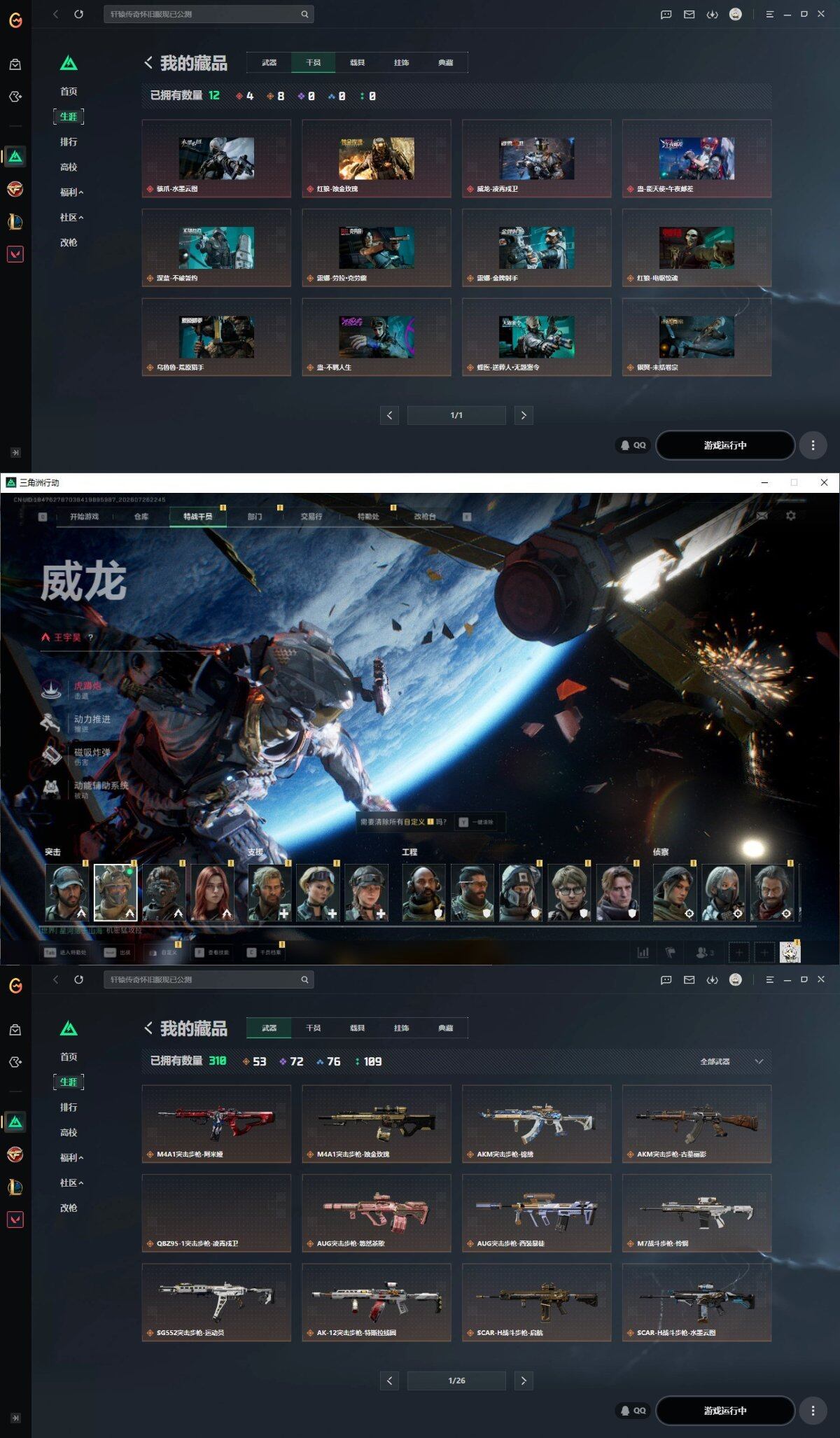
Task: Open the SCAR-H战斗步枪-水墨云图 weapon card
Action: pyautogui.click(x=696, y=1303)
